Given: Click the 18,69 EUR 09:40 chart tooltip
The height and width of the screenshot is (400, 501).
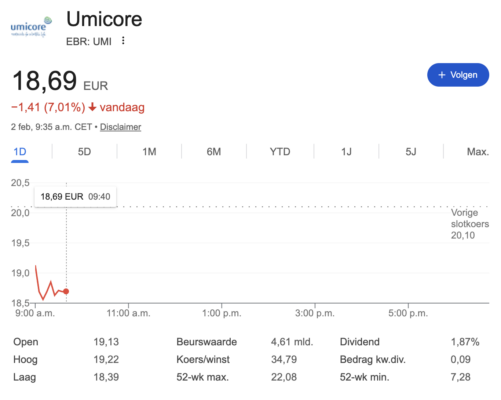Looking at the screenshot, I should point(75,197).
